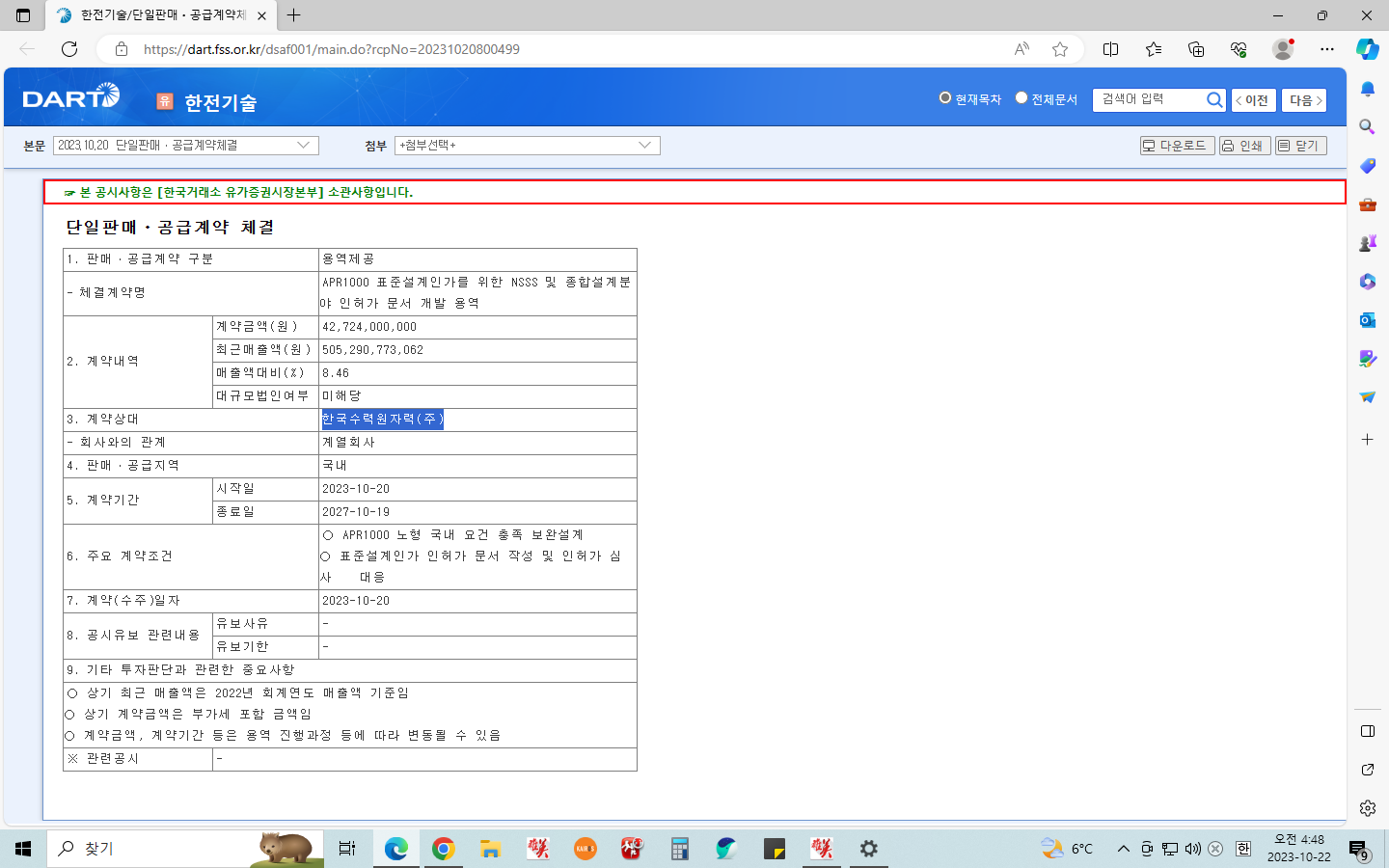1389x868 pixels.
Task: Open sidebar notifications bell
Action: (x=1367, y=89)
